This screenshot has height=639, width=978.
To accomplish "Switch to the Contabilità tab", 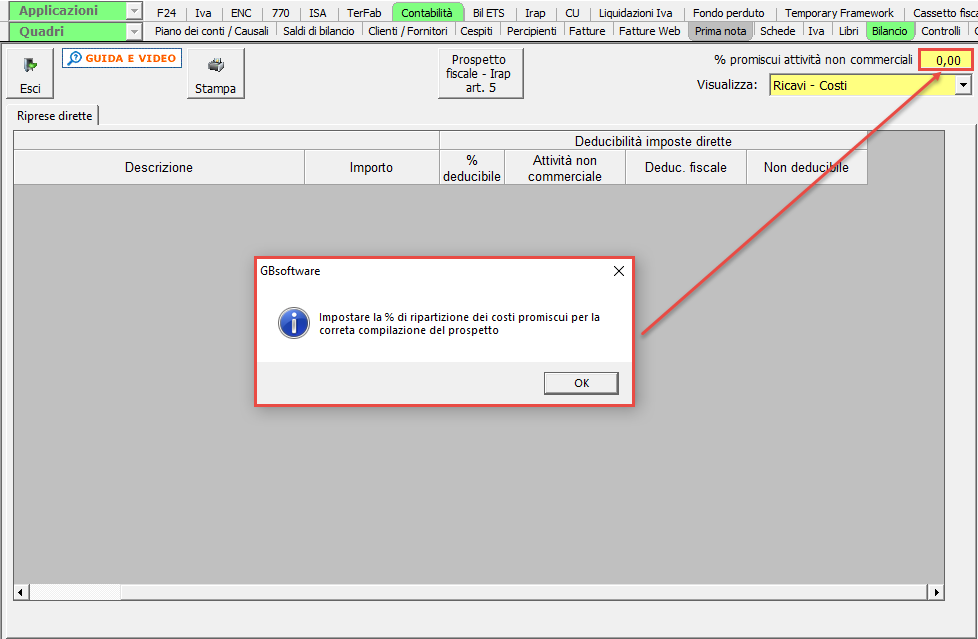I will tap(427, 13).
